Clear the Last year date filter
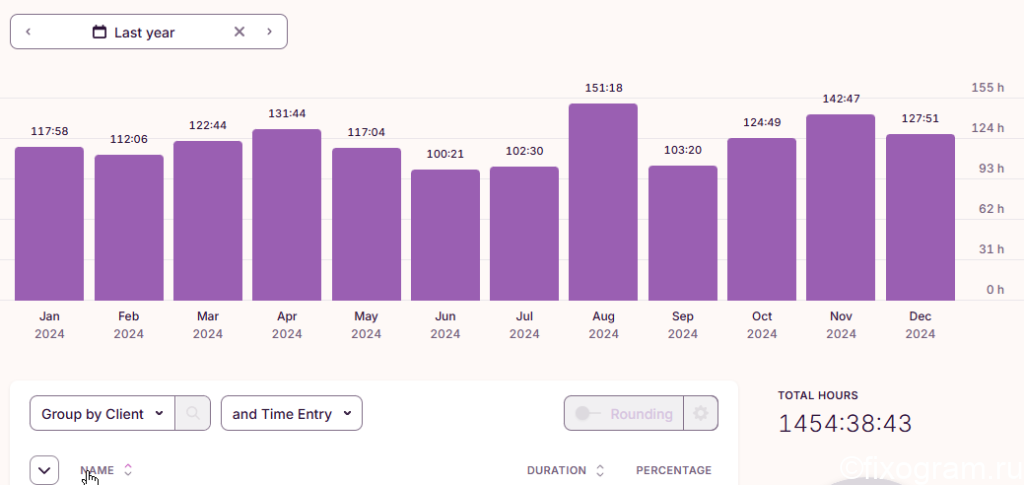 coord(239,31)
